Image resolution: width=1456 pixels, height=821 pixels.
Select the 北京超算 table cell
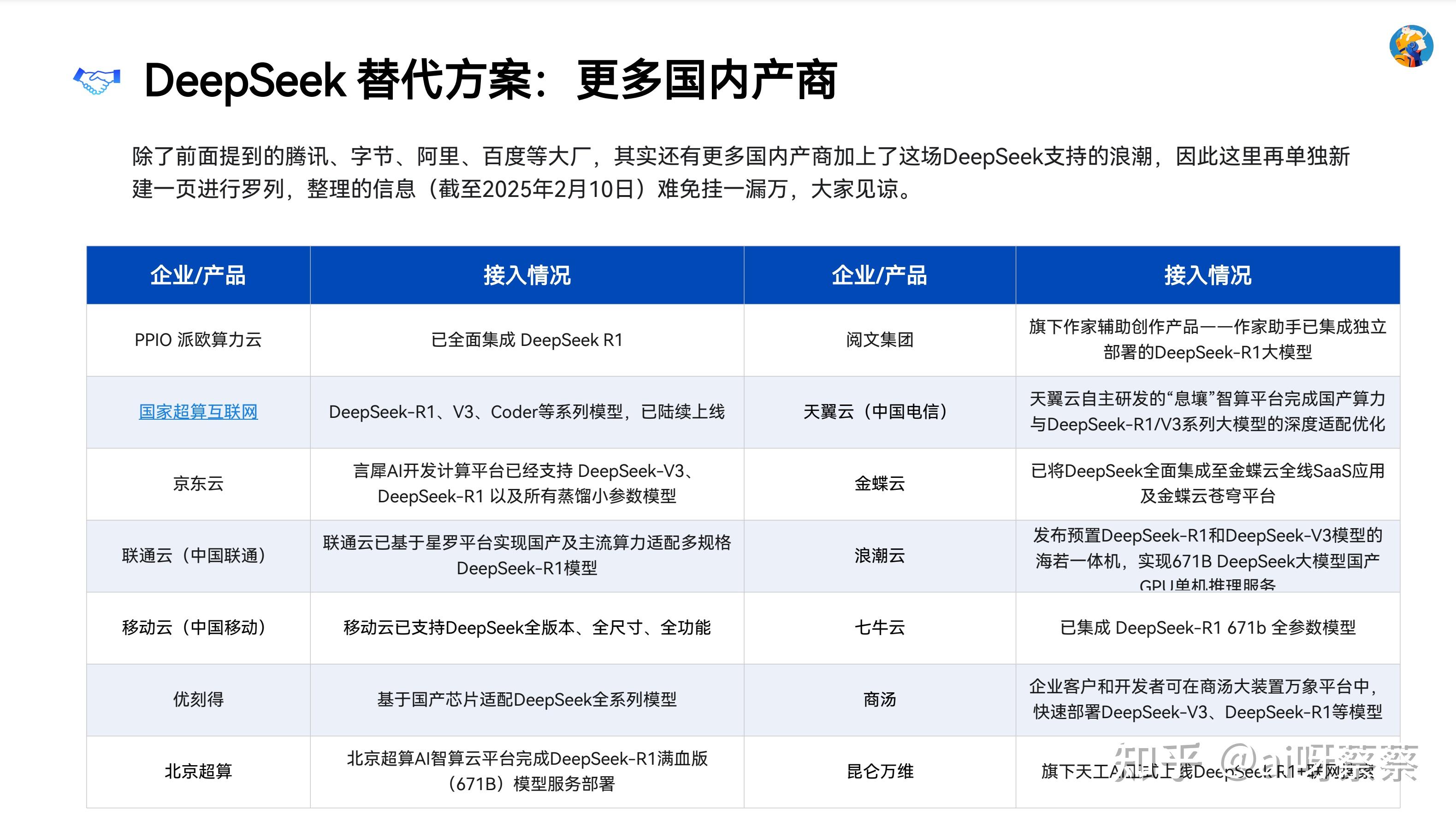[198, 772]
